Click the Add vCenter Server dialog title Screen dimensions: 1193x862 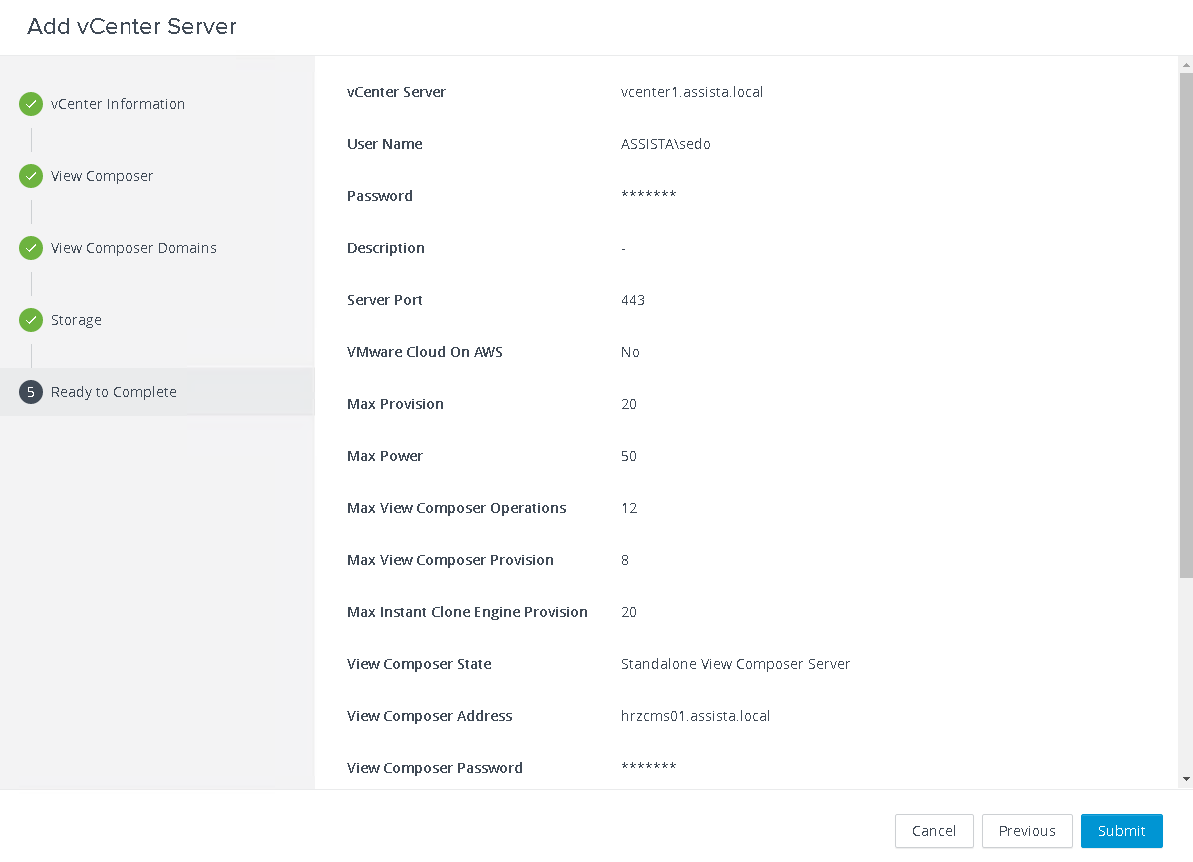pos(132,26)
